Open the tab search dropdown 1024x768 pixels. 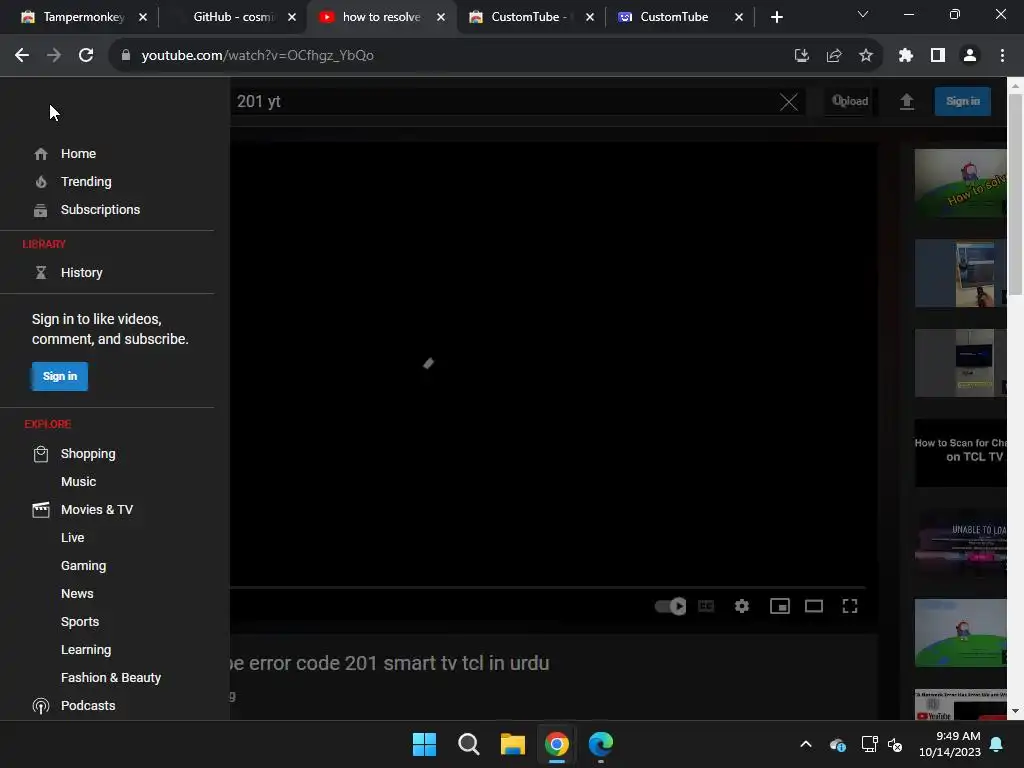[x=862, y=14]
